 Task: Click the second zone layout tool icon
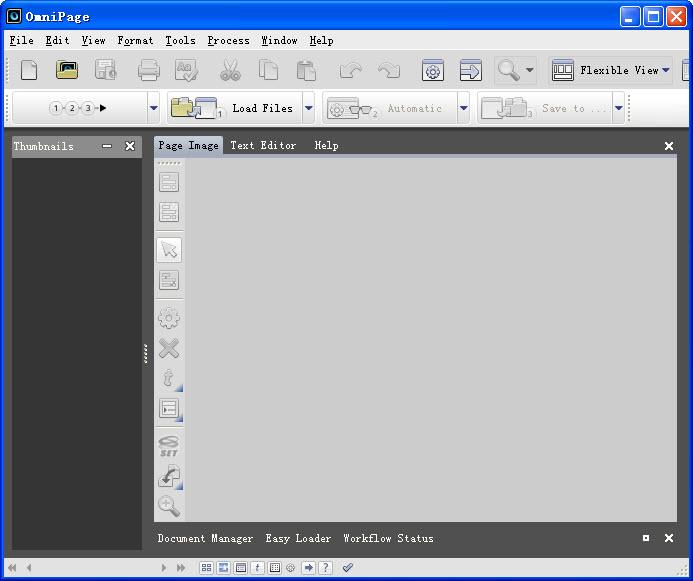[x=169, y=212]
